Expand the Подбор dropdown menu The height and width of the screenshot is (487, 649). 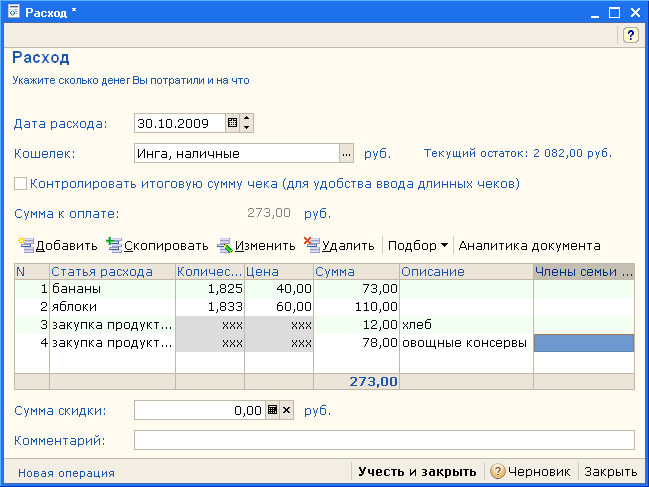(x=418, y=245)
